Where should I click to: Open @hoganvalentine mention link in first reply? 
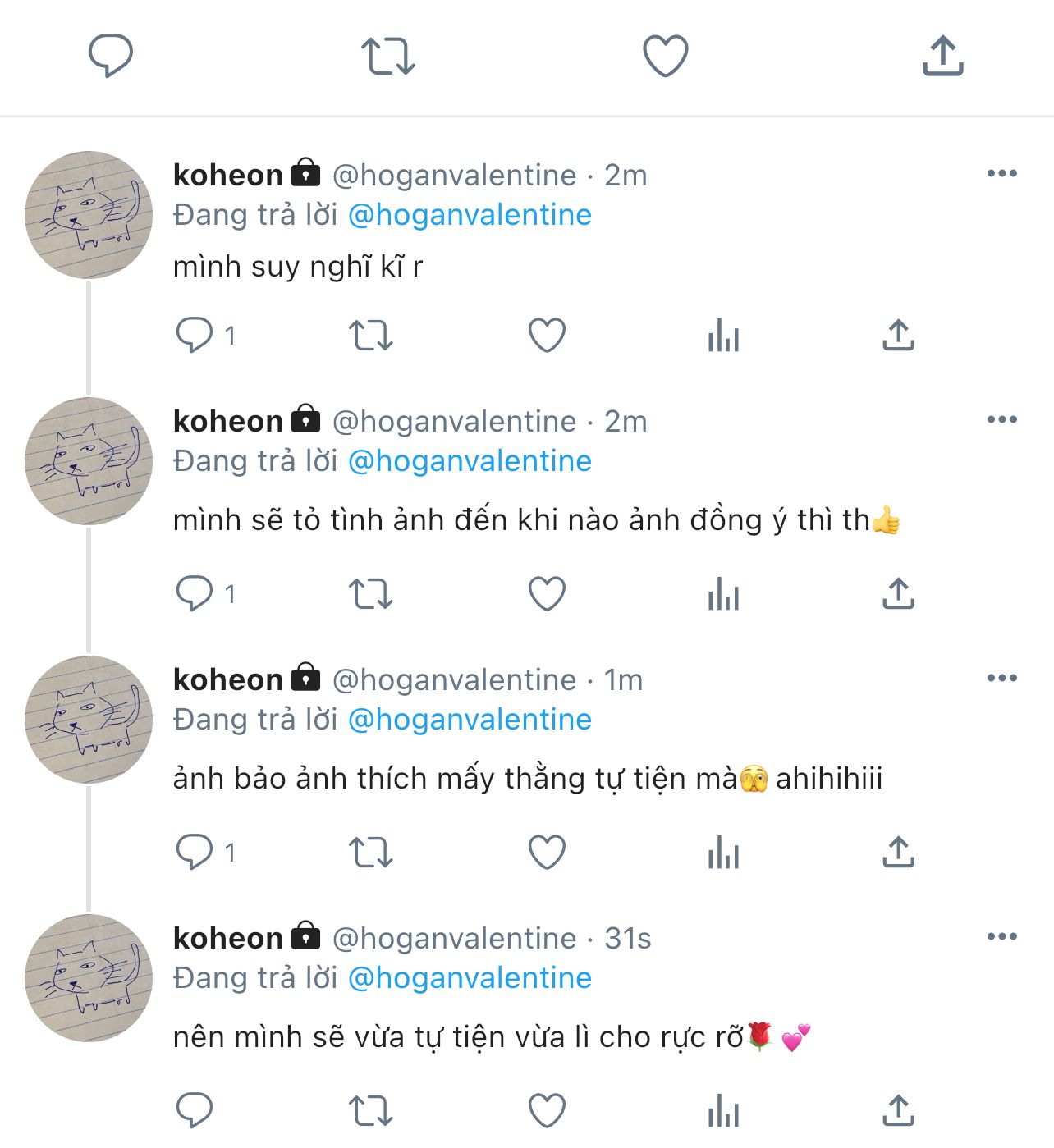pos(470,215)
